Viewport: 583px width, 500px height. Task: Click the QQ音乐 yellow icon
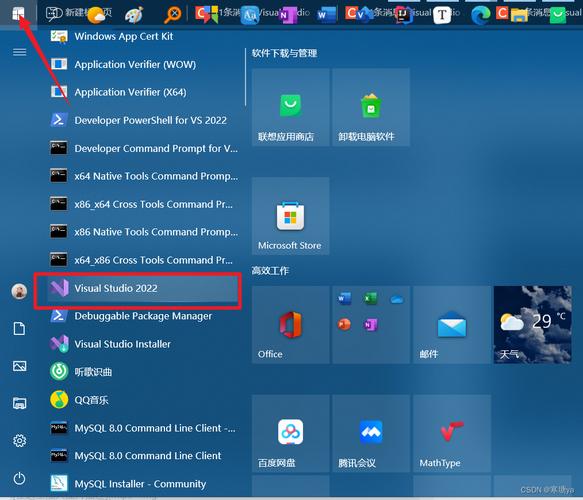coord(59,400)
